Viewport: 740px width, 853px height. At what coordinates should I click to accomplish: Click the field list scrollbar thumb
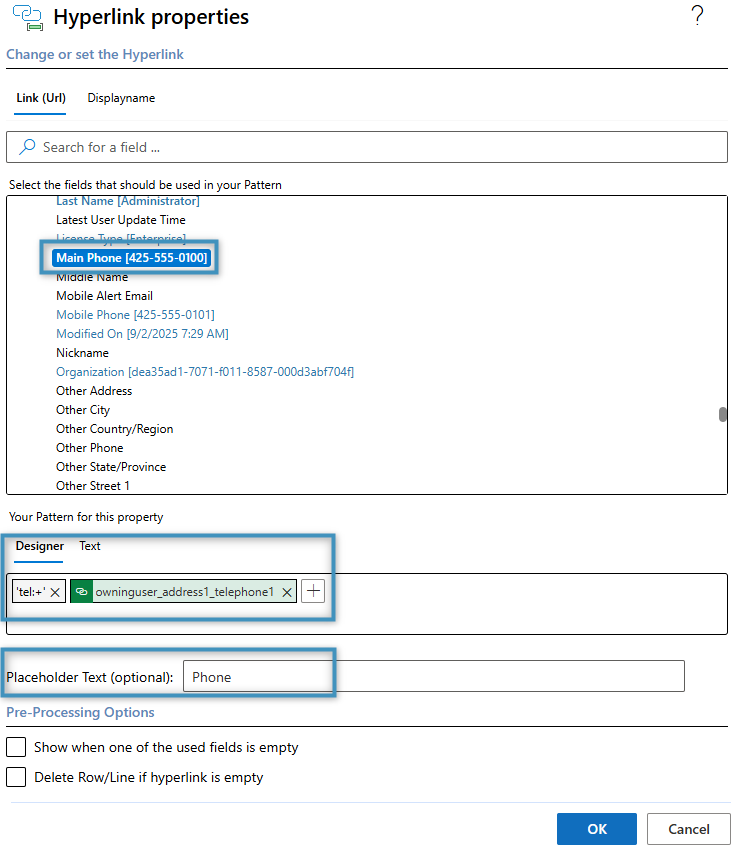(x=722, y=415)
